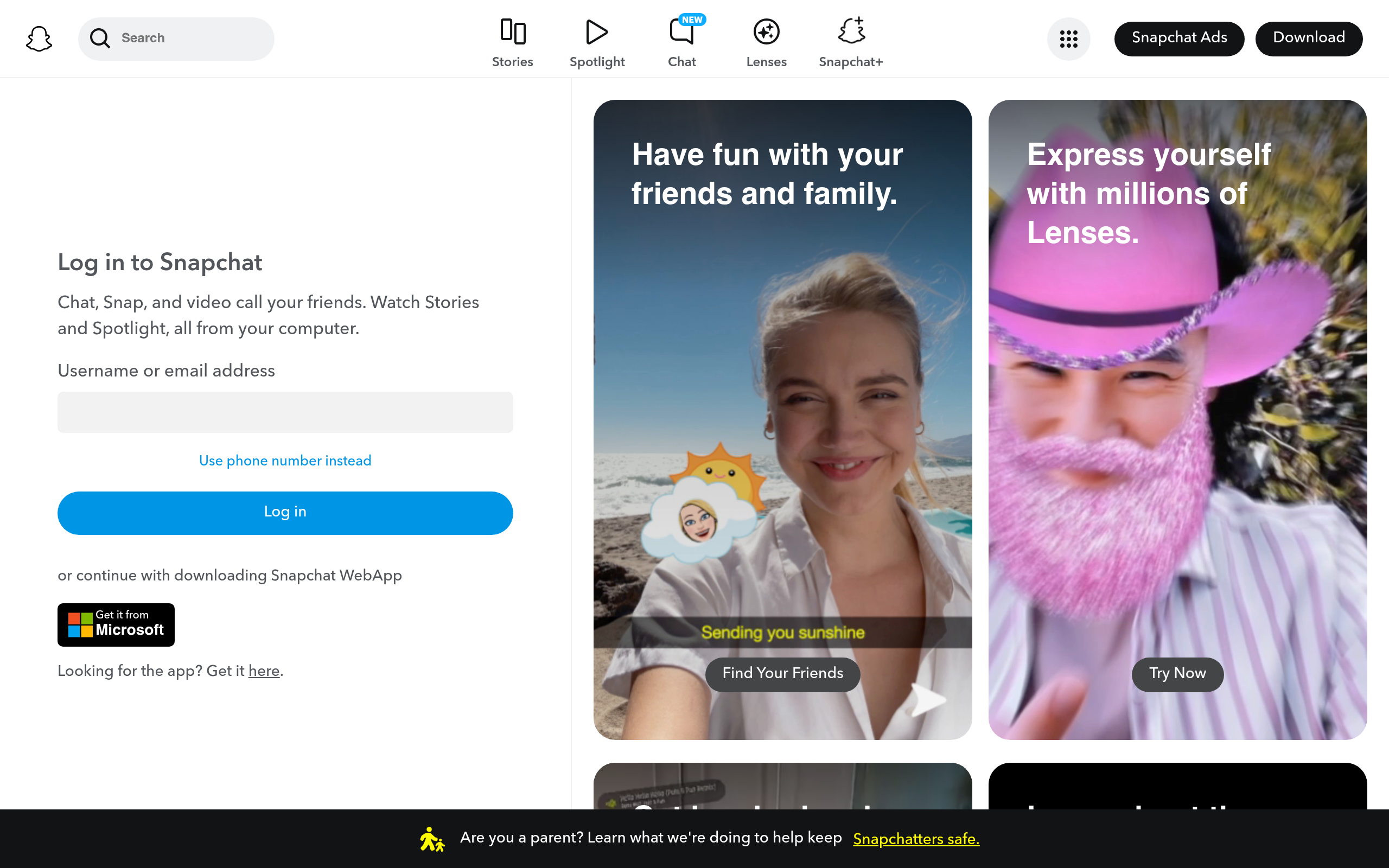
Task: Click the Download button
Action: click(x=1309, y=39)
